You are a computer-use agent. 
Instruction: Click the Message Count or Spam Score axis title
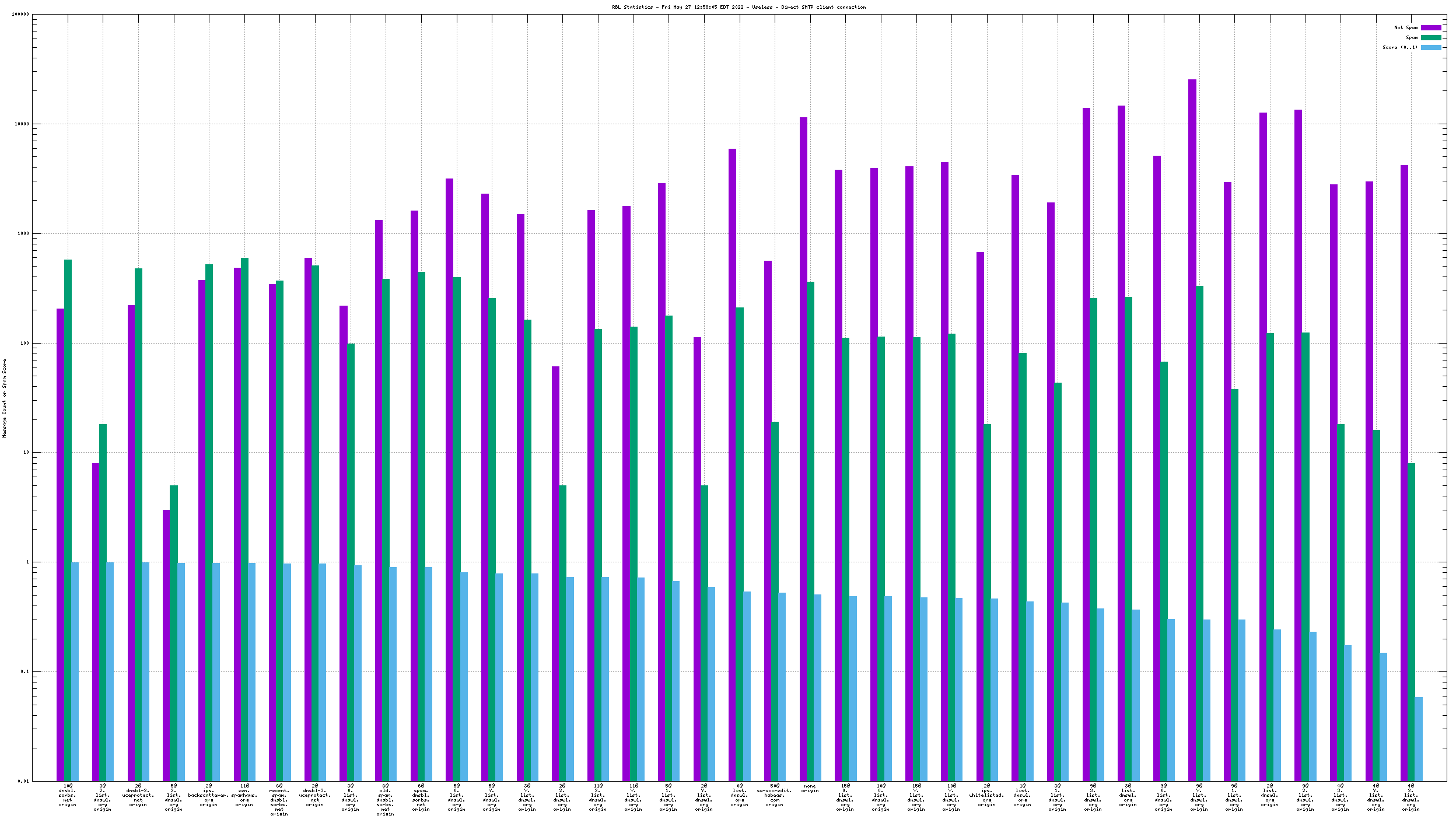pyautogui.click(x=5, y=398)
